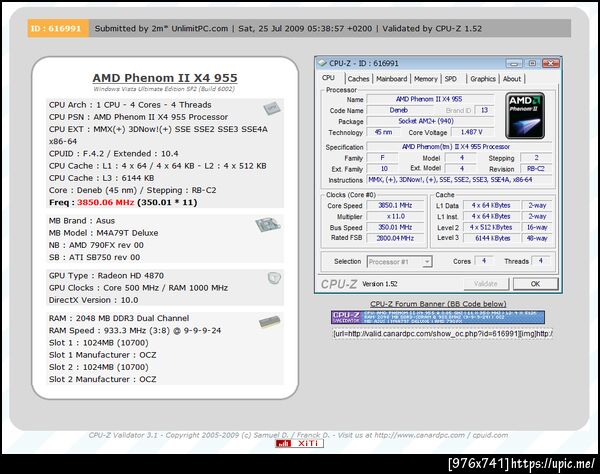Switch to the Caches tab
This screenshot has height=474, width=600.
click(359, 79)
